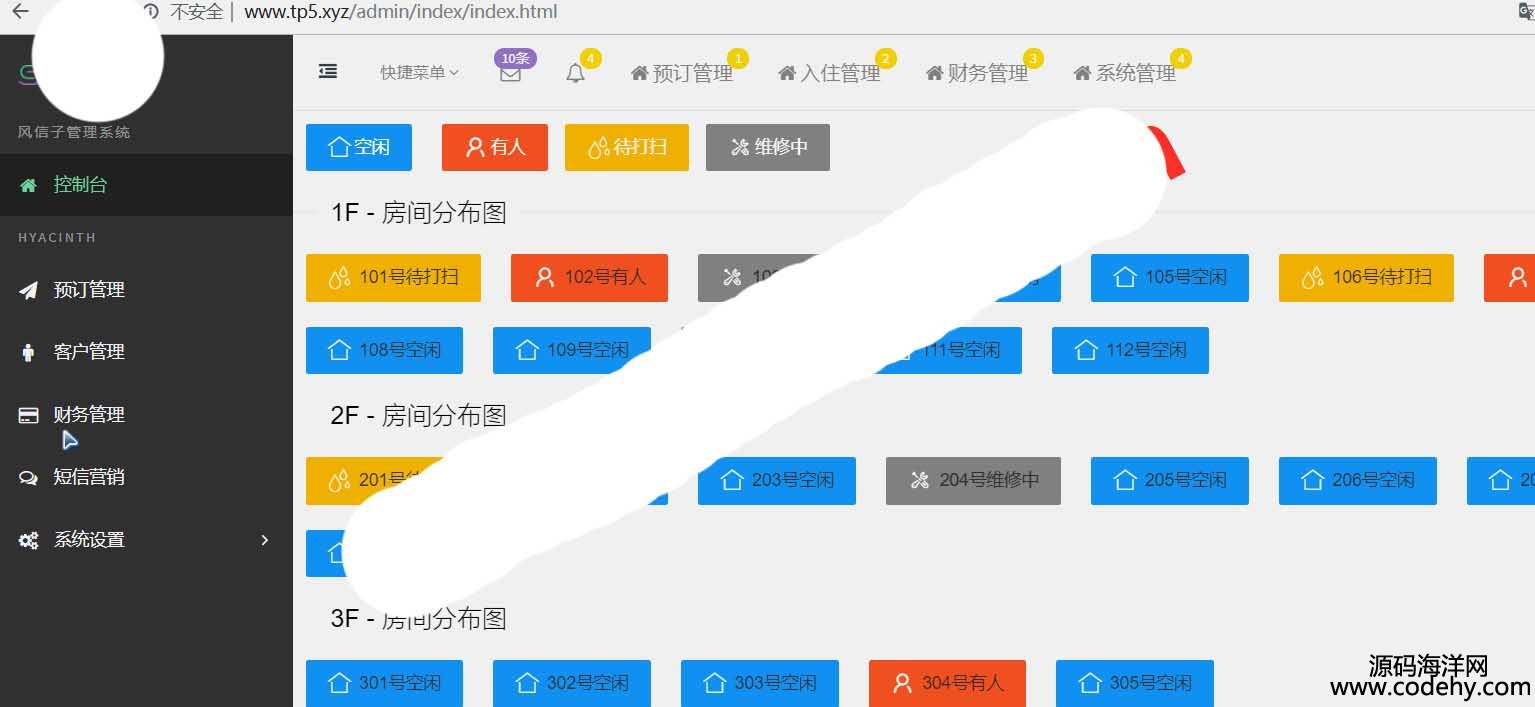The height and width of the screenshot is (707, 1535).
Task: Click the tools icon on the 维修中 legend button
Action: [740, 148]
